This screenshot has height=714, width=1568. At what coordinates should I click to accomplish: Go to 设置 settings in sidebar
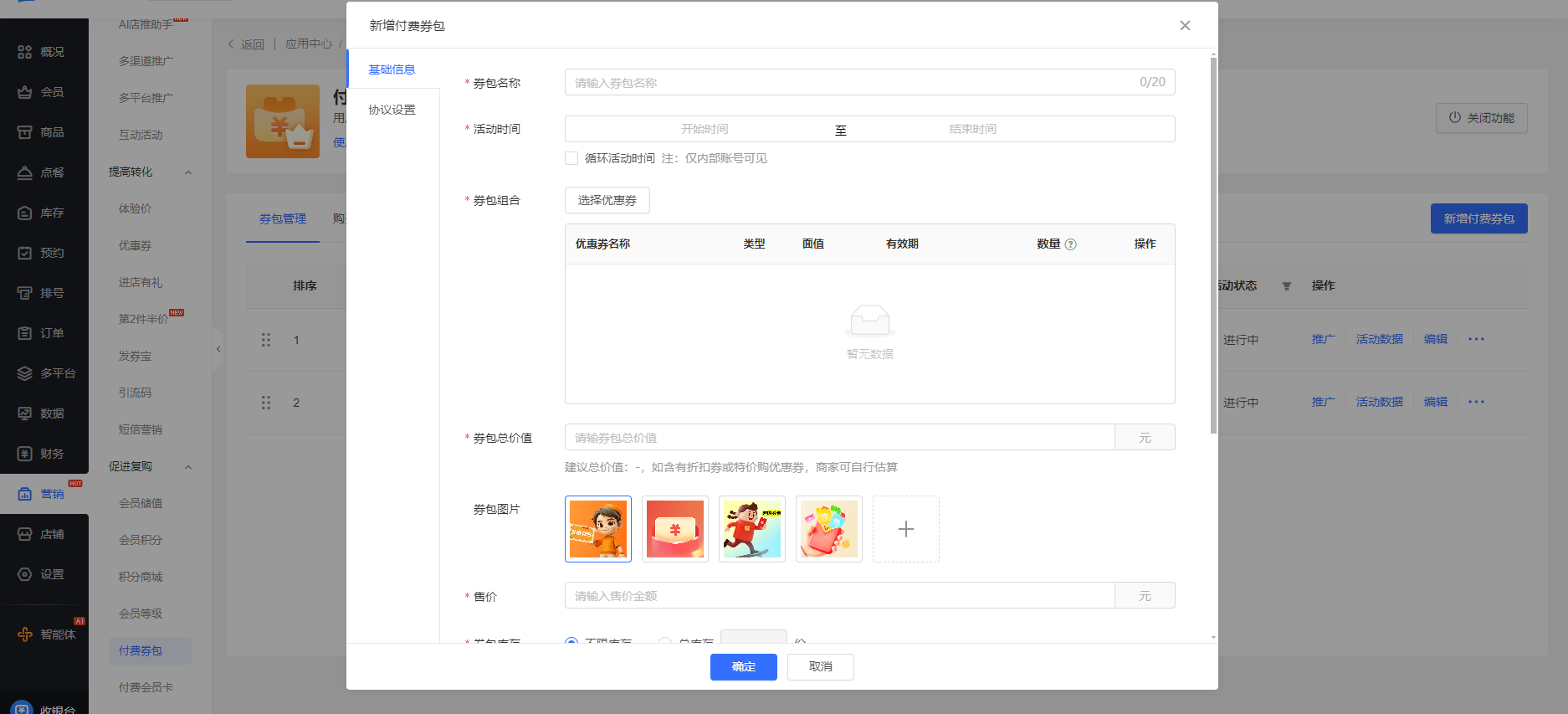click(x=25, y=574)
